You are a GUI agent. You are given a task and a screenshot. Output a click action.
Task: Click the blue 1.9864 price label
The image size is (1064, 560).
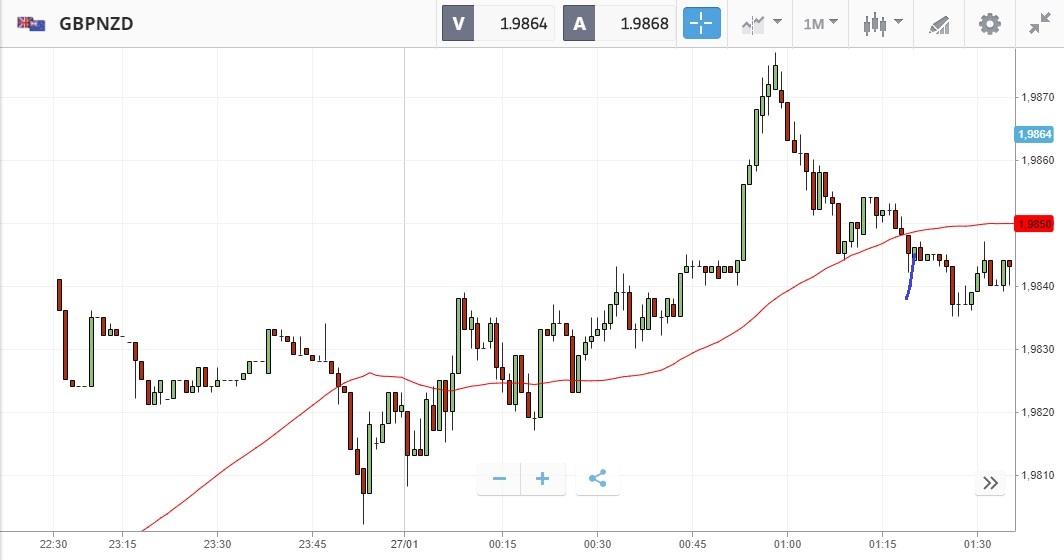[x=1033, y=134]
